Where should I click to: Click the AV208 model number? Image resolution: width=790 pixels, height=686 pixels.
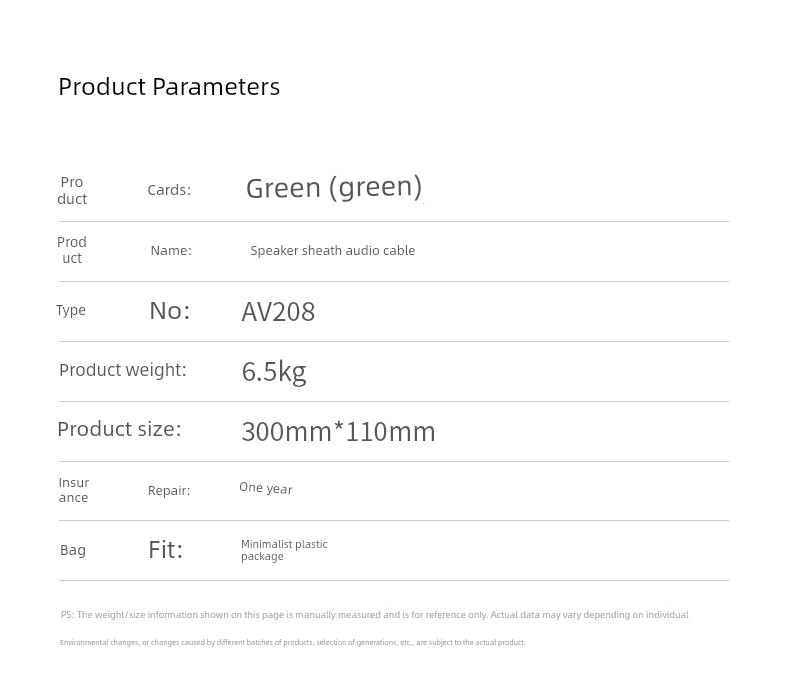tap(278, 312)
